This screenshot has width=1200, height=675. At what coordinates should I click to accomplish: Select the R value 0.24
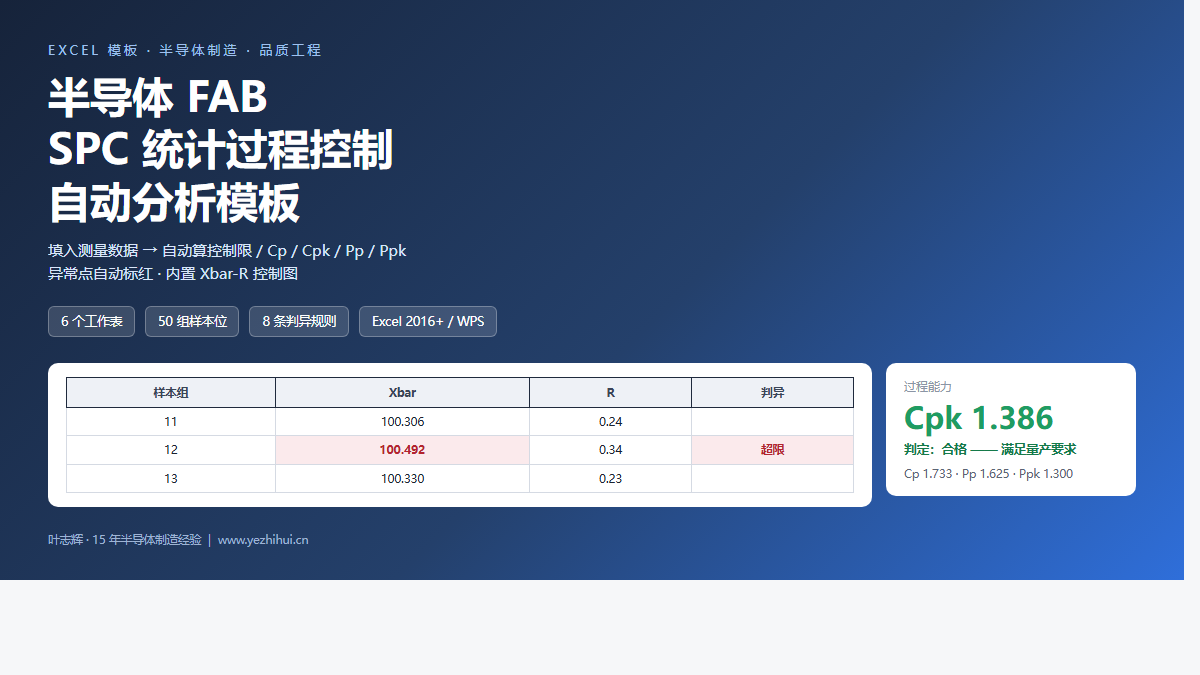point(611,422)
